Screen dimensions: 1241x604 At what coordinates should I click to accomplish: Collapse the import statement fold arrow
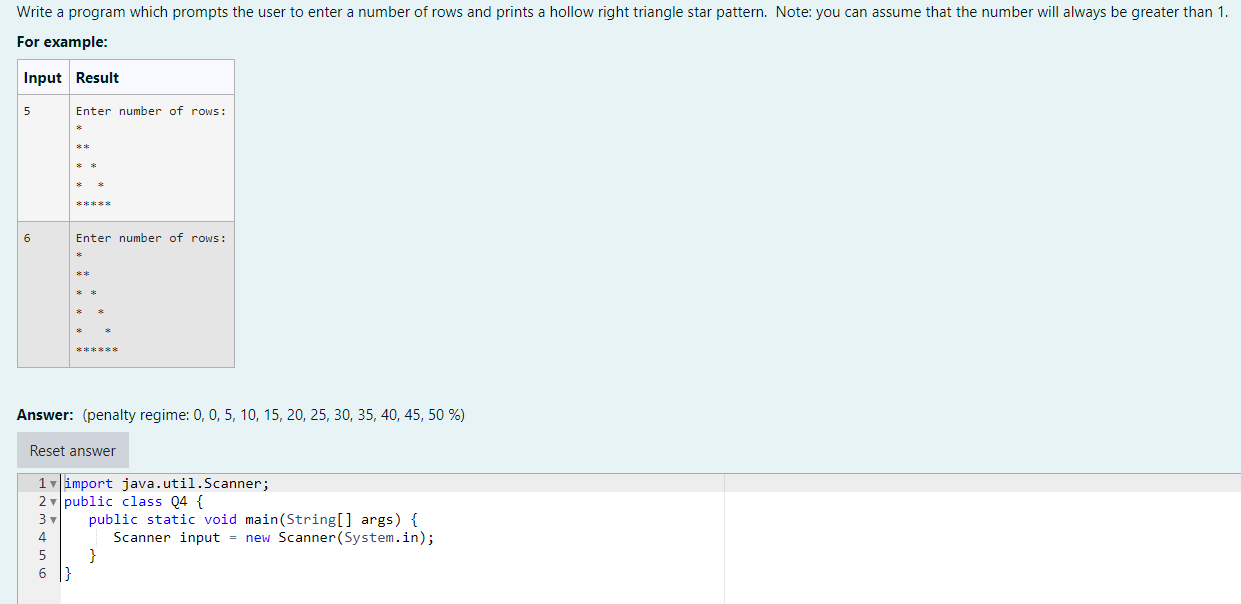point(53,483)
